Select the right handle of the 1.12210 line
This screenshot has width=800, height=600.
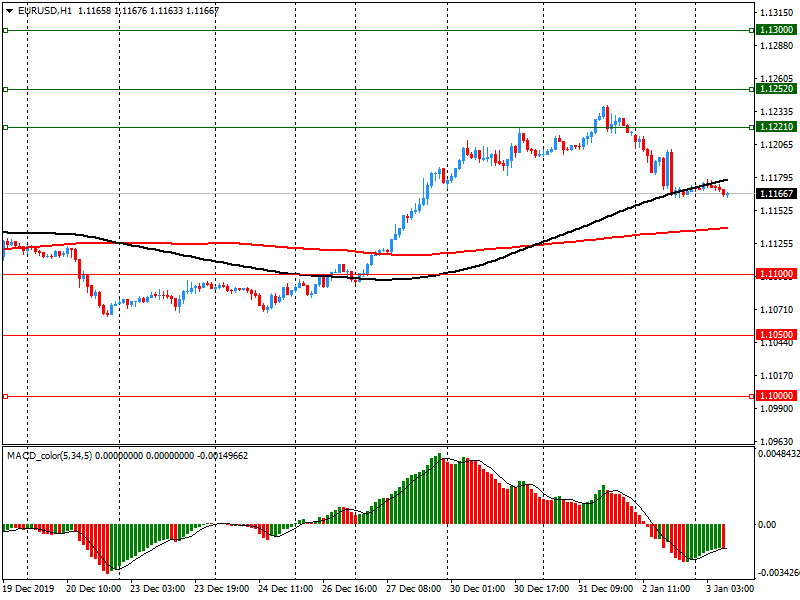click(752, 128)
